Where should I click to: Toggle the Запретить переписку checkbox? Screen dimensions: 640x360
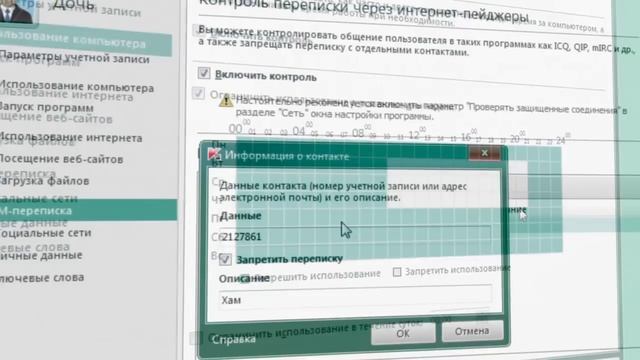[225, 259]
